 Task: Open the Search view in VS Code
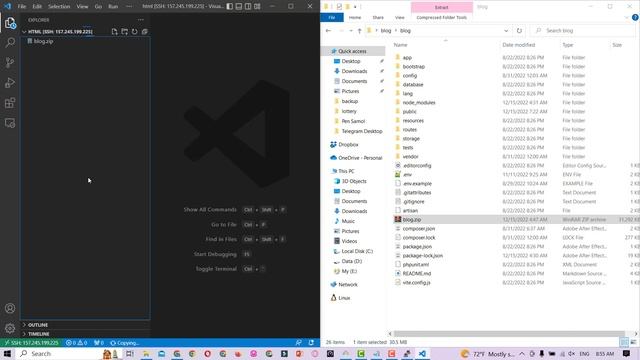point(10,42)
